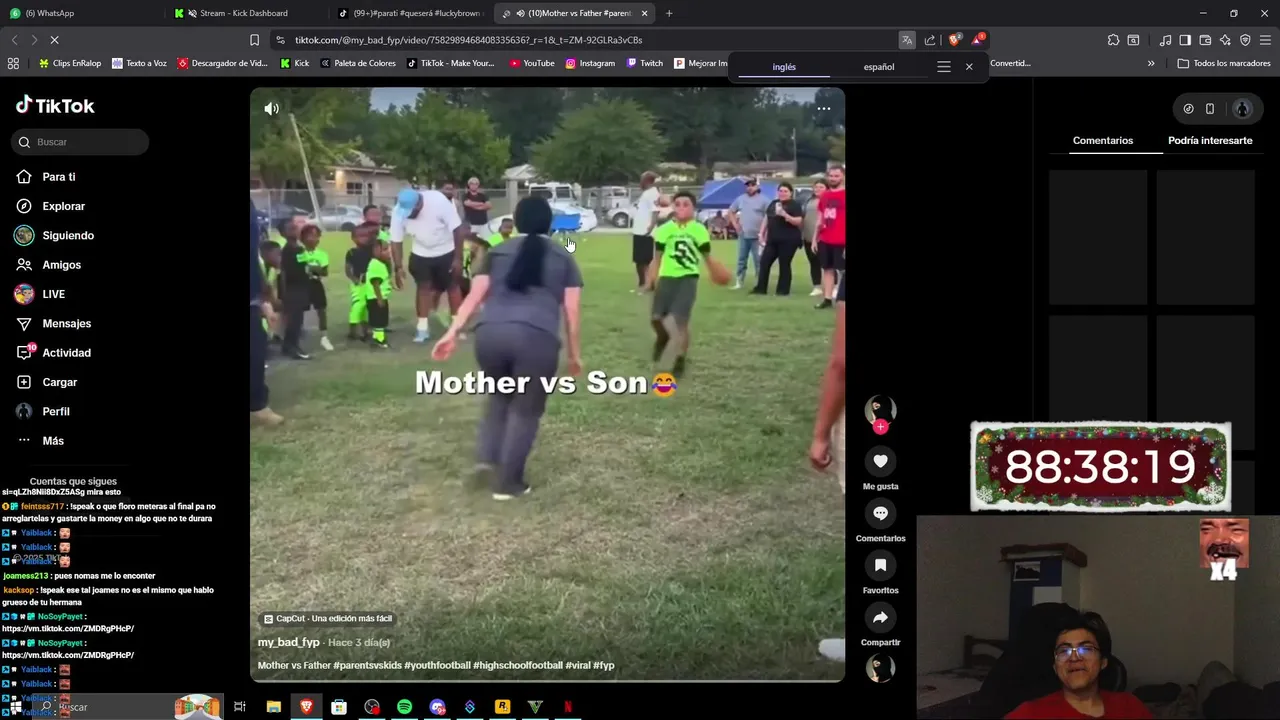Switch to the Podría interesarte tab

click(x=1210, y=140)
